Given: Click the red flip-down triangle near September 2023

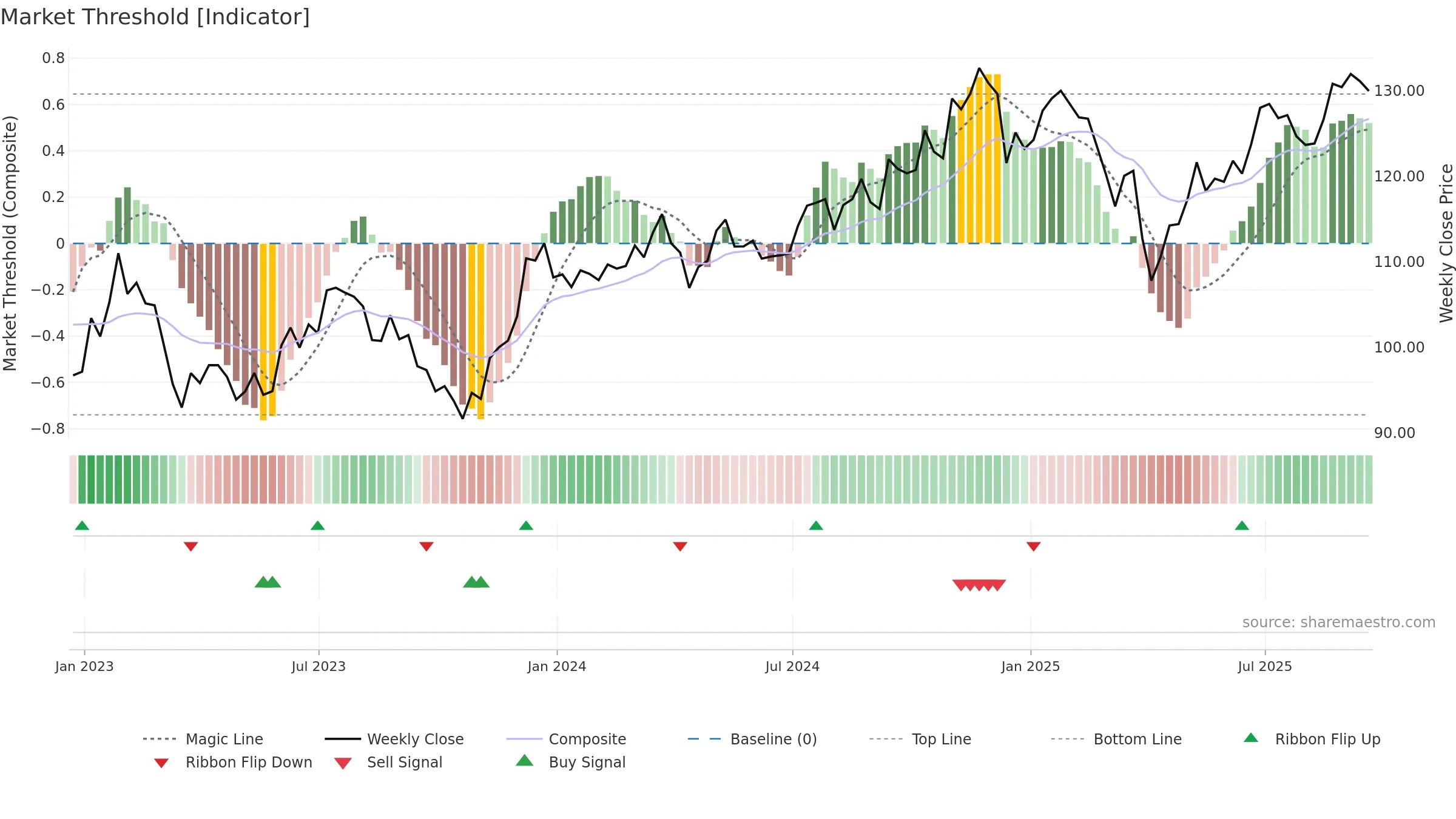Looking at the screenshot, I should (x=426, y=547).
